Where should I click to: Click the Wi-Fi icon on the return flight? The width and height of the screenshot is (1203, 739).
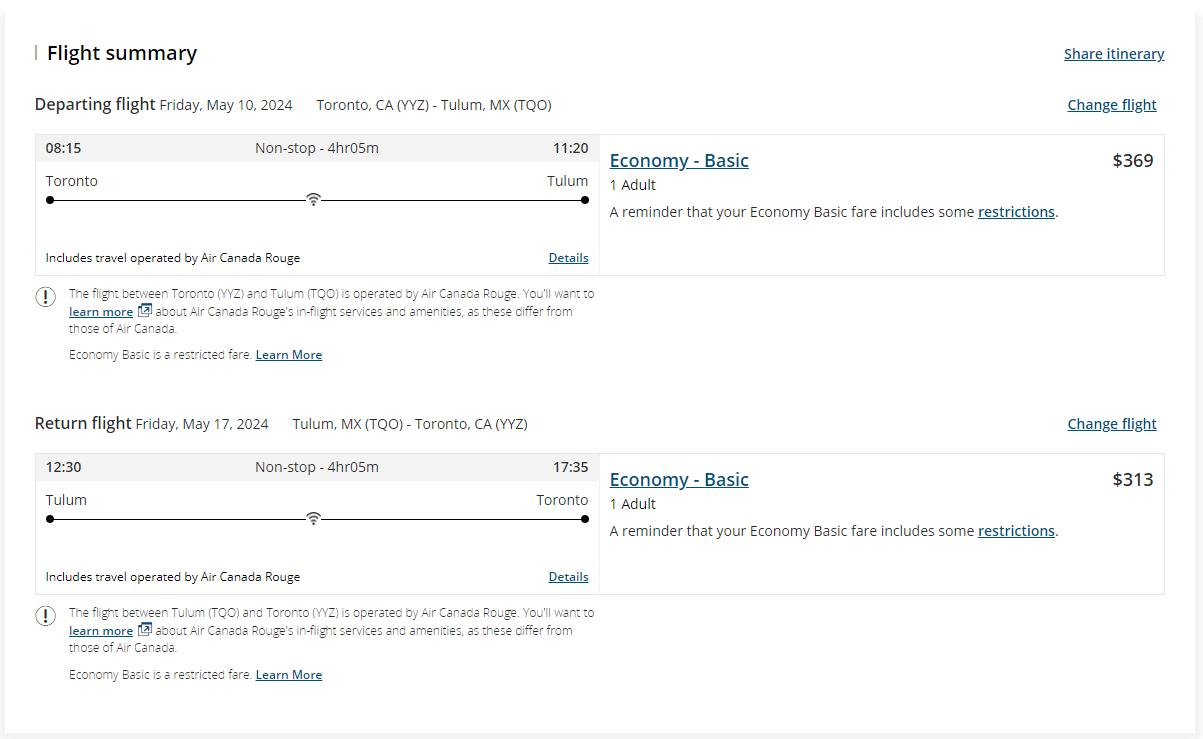coord(313,519)
